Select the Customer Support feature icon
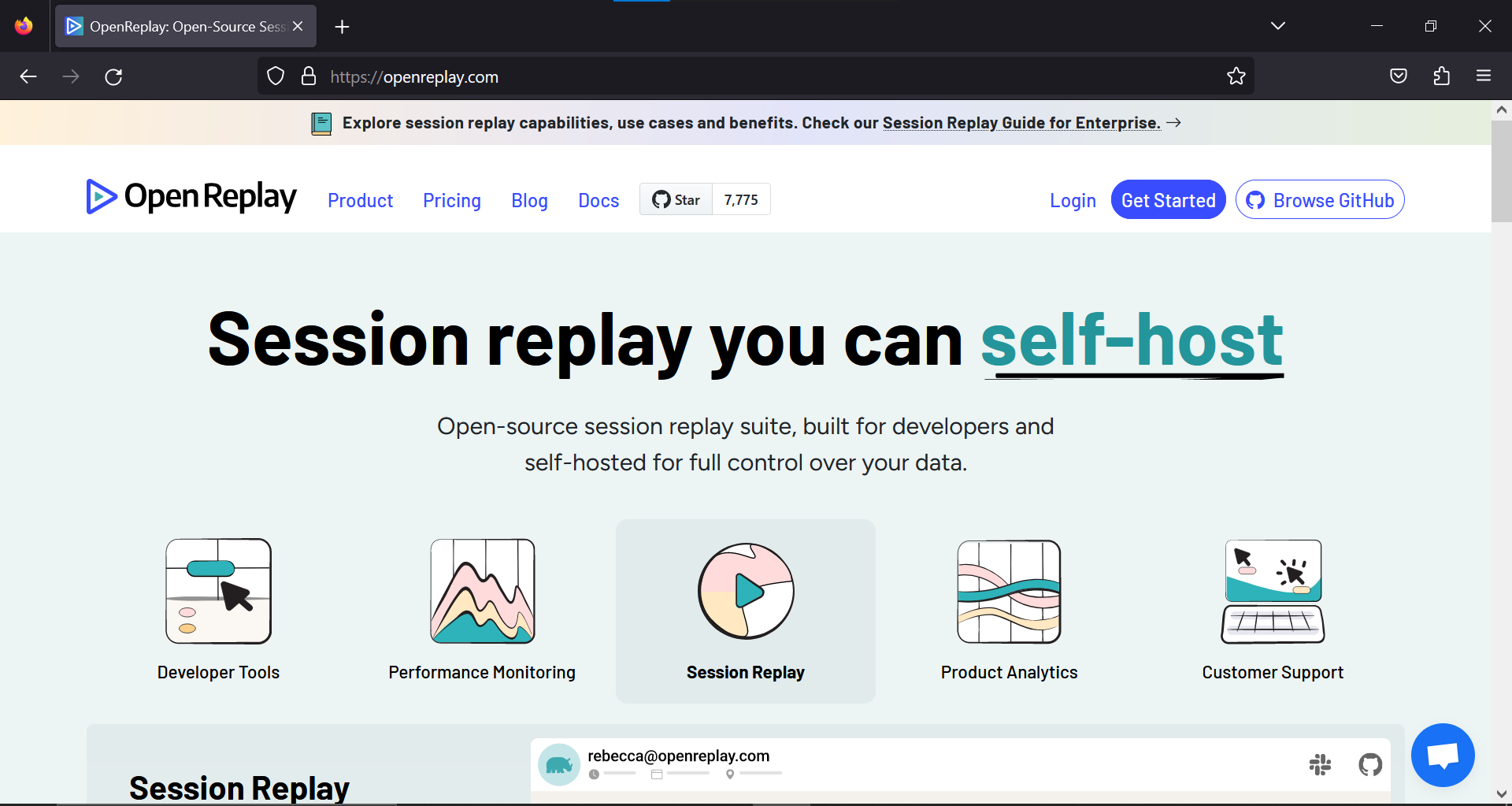The height and width of the screenshot is (806, 1512). 1273,591
